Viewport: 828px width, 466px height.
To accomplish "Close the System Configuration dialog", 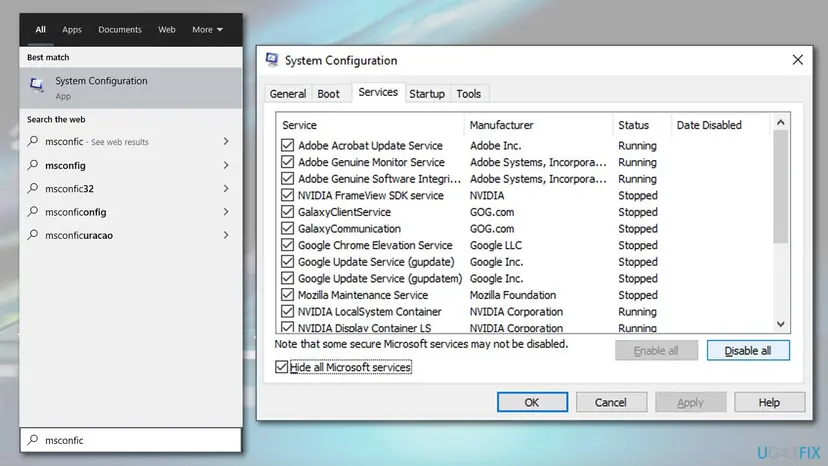I will pyautogui.click(x=797, y=60).
